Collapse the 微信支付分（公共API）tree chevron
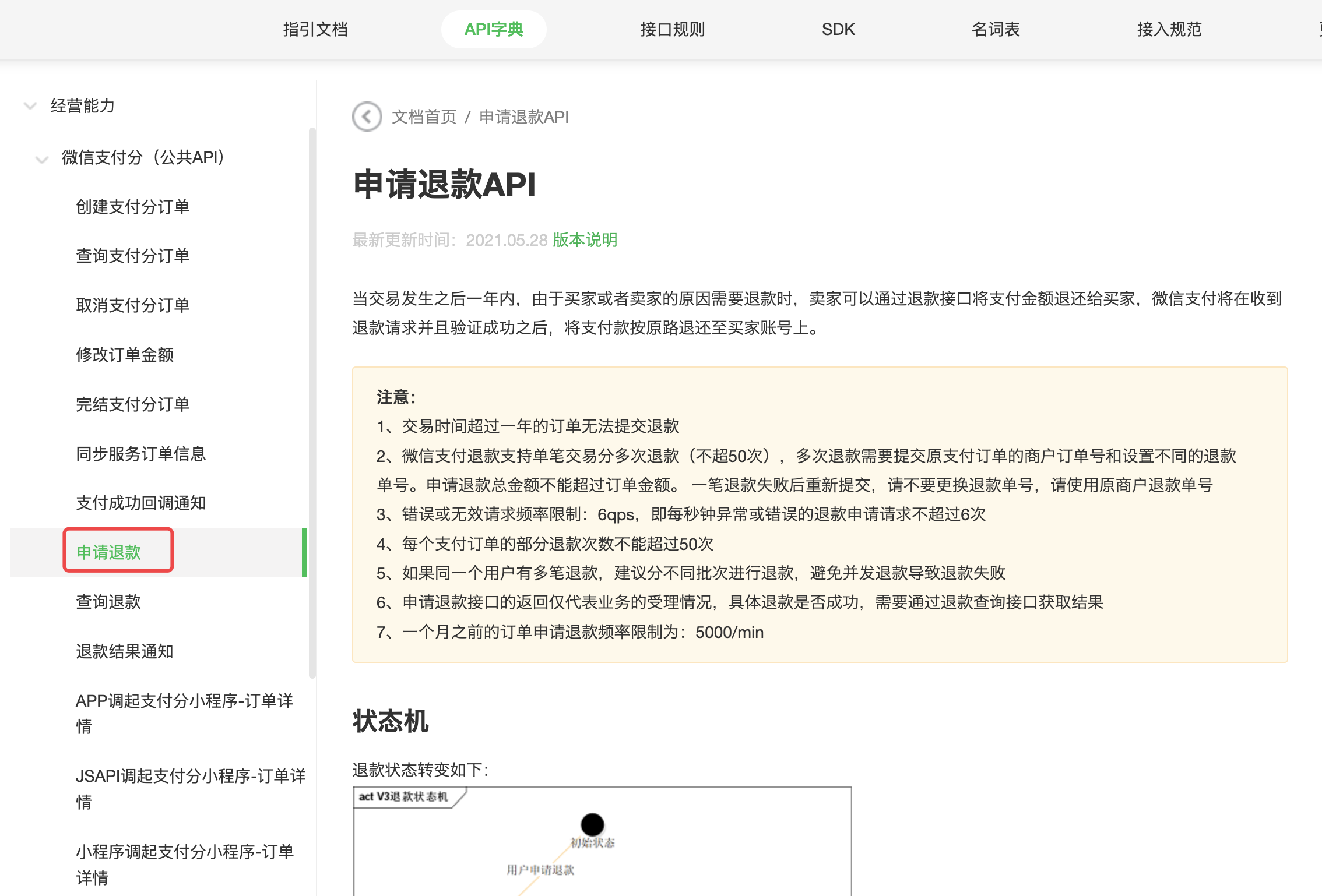The image size is (1322, 896). pos(41,158)
